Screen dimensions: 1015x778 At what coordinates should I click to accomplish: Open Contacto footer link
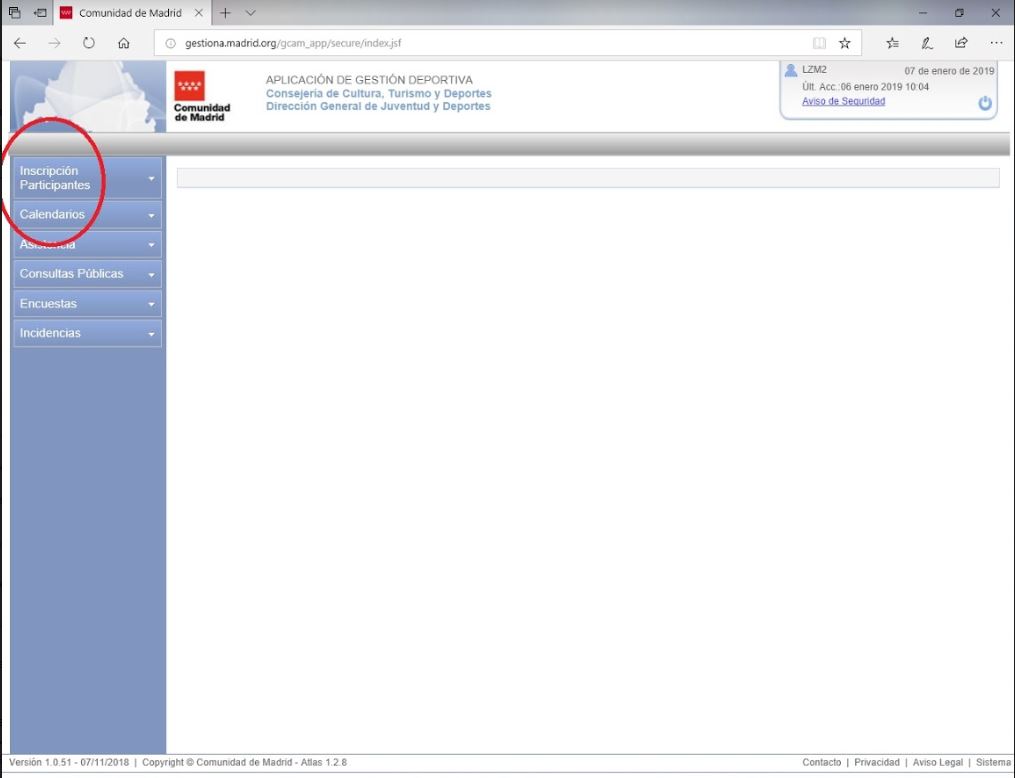(x=821, y=762)
